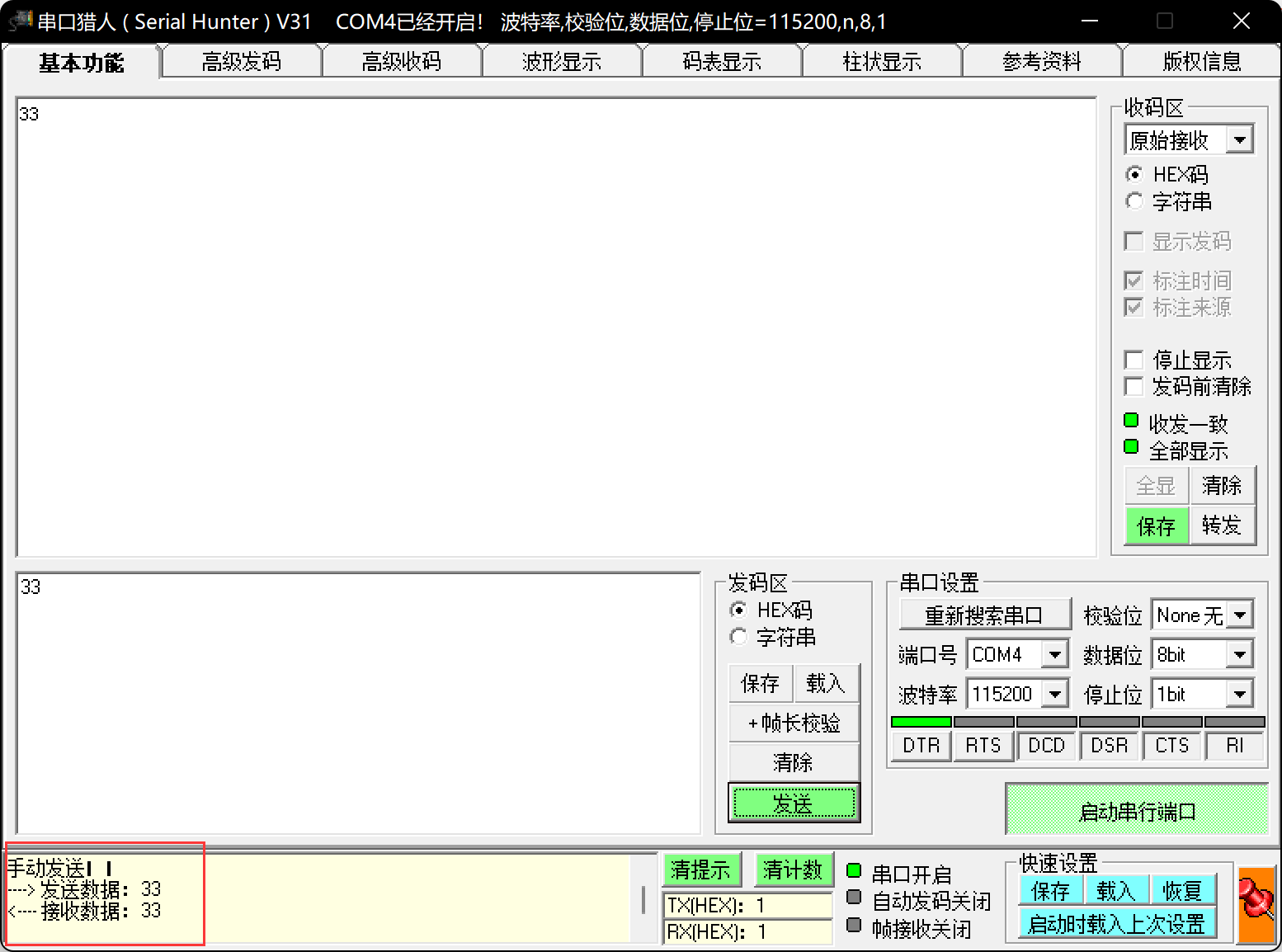Click the CTS signal indicator
Screen dimensions: 1282x952
(1171, 745)
